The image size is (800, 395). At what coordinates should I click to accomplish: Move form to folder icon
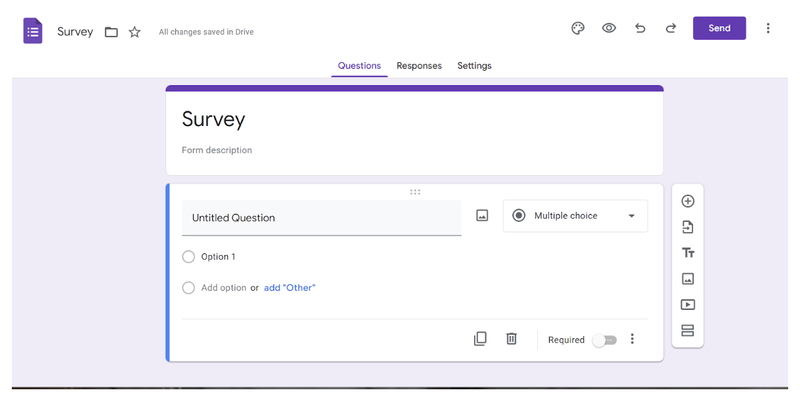pos(111,32)
